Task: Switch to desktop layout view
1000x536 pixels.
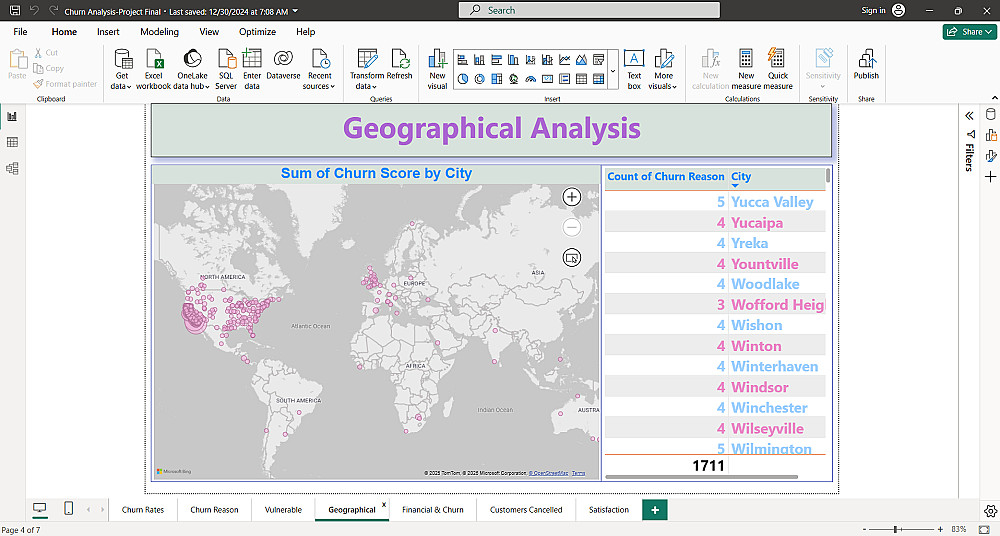Action: [x=40, y=509]
